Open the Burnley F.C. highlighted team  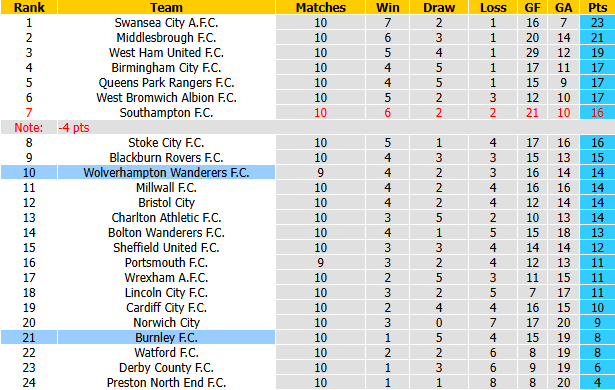point(166,337)
